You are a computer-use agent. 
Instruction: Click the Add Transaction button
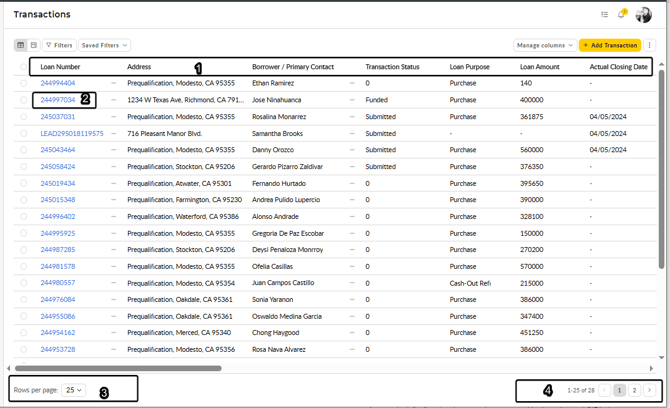tap(610, 45)
